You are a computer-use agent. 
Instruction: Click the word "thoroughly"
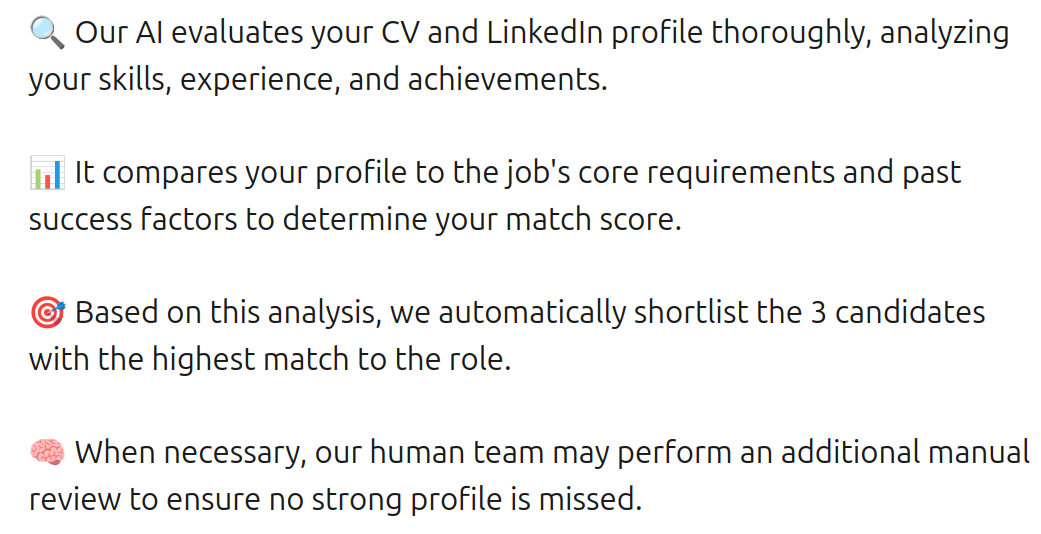click(x=793, y=33)
